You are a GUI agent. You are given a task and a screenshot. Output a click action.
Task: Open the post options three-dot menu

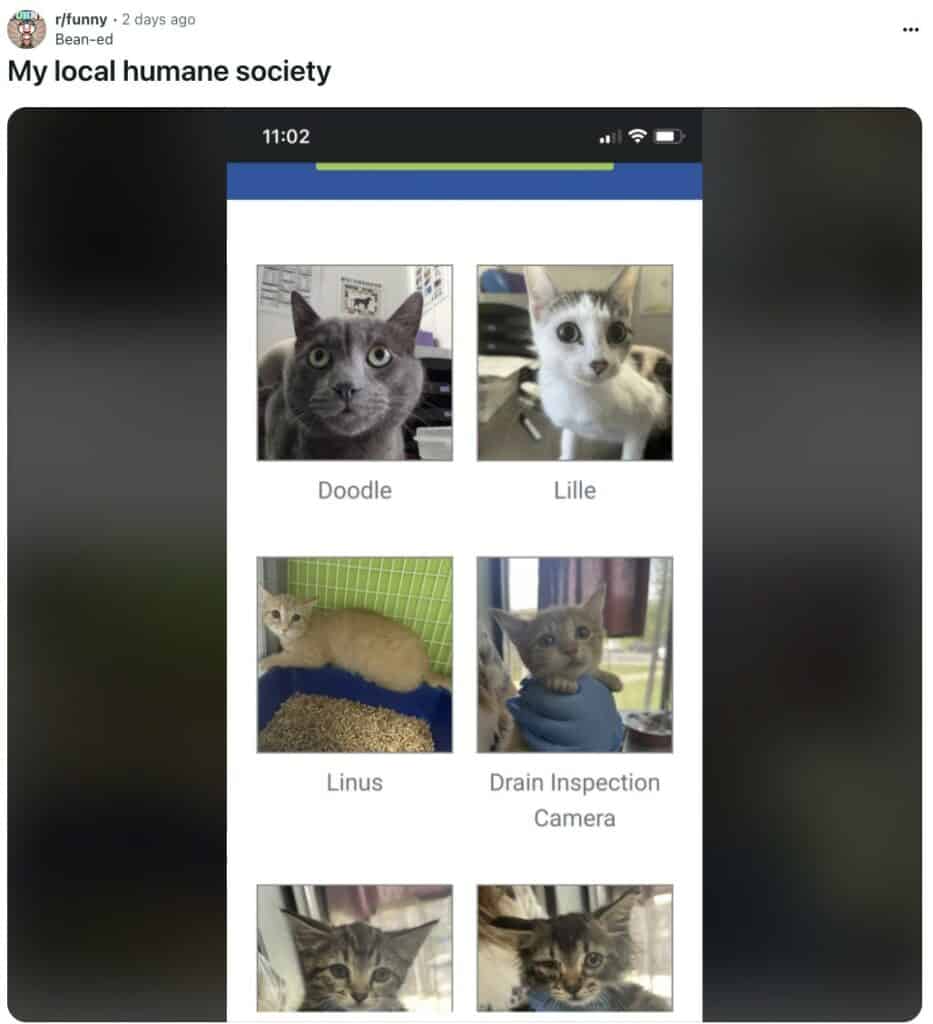tap(910, 29)
